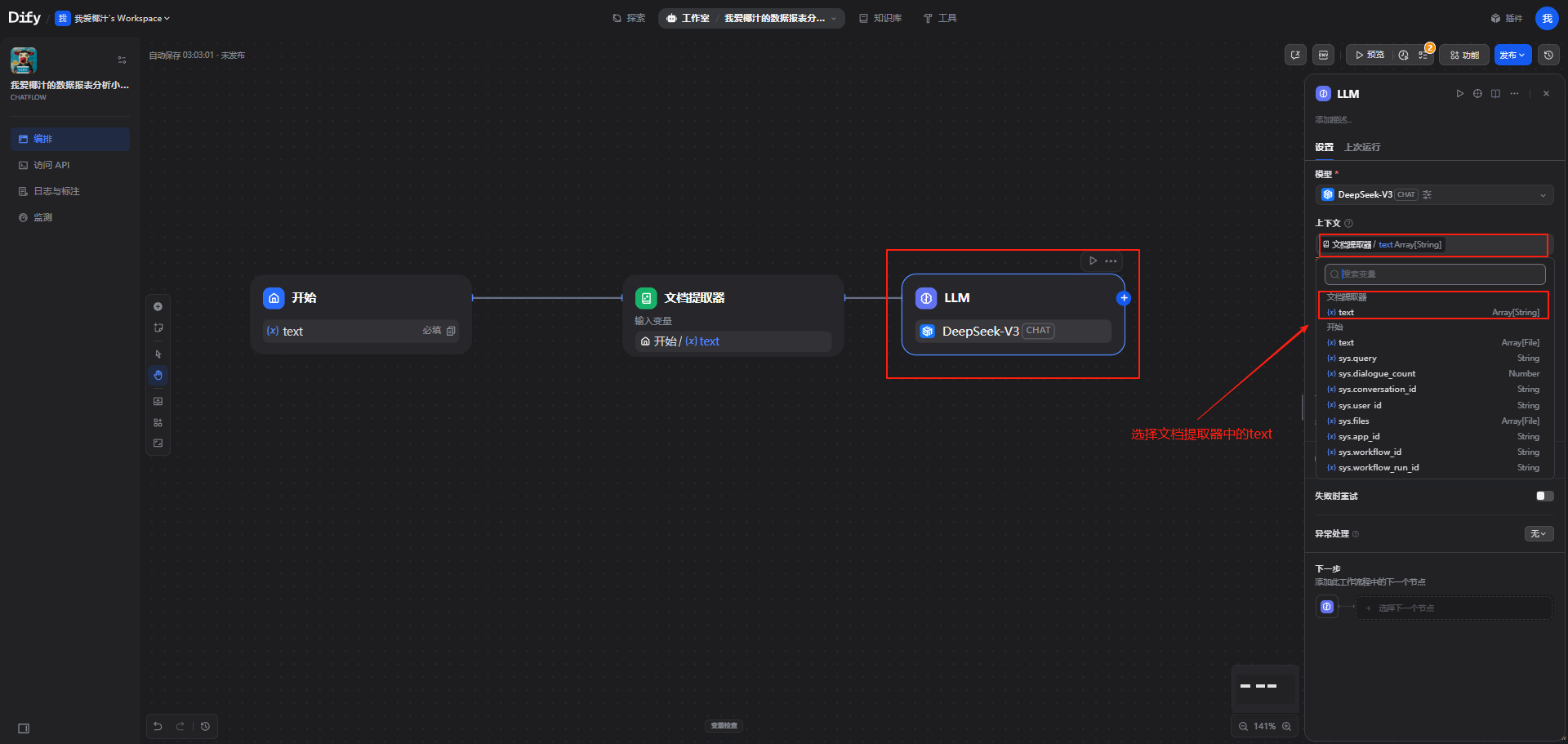Select 日志与标注 in sidebar
Viewport: 1568px width, 744px height.
coord(70,191)
